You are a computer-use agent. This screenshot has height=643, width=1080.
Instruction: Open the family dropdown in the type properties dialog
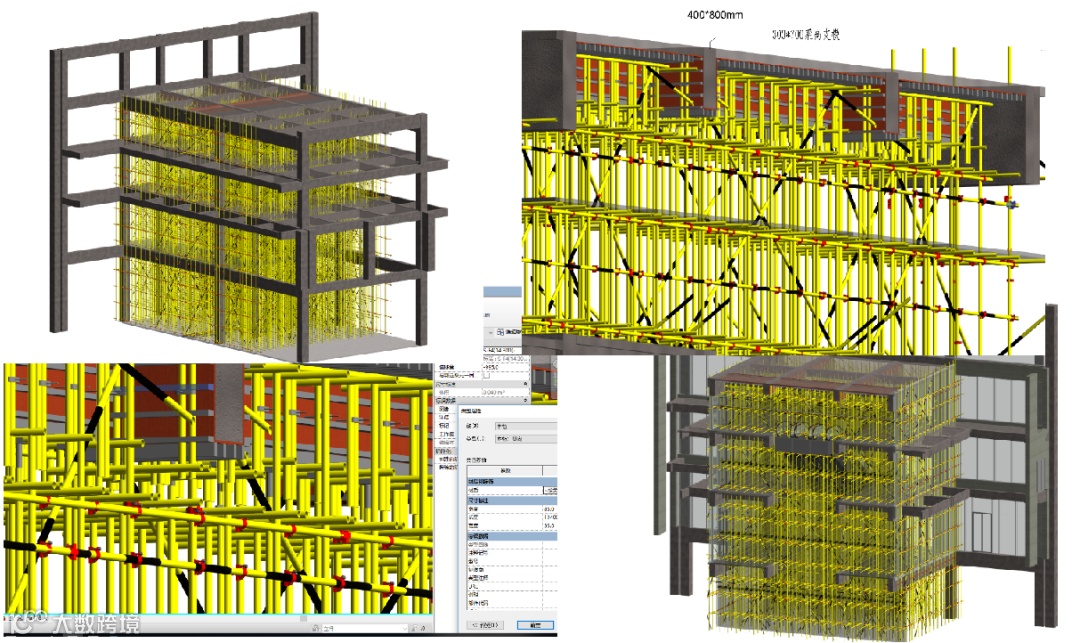pyautogui.click(x=526, y=426)
